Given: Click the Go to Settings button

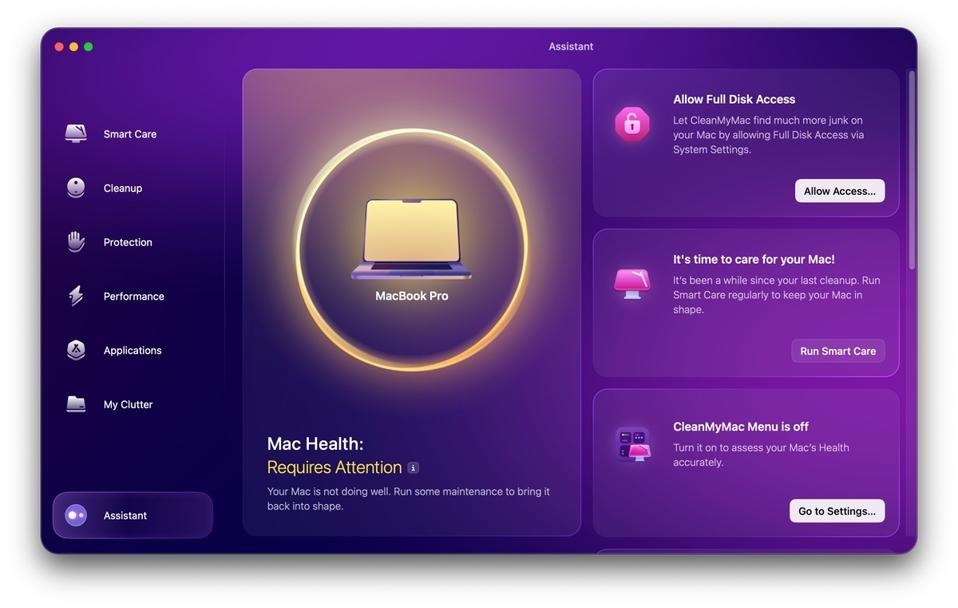Looking at the screenshot, I should [837, 511].
